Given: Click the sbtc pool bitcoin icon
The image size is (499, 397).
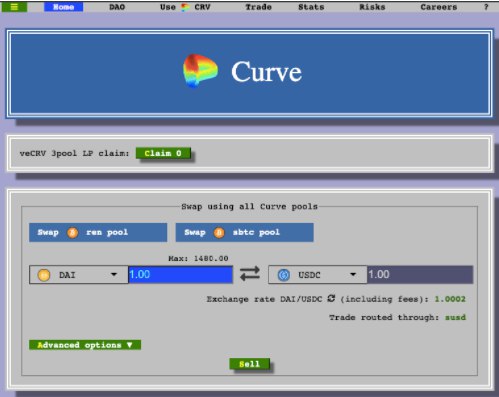Looking at the screenshot, I should [219, 233].
